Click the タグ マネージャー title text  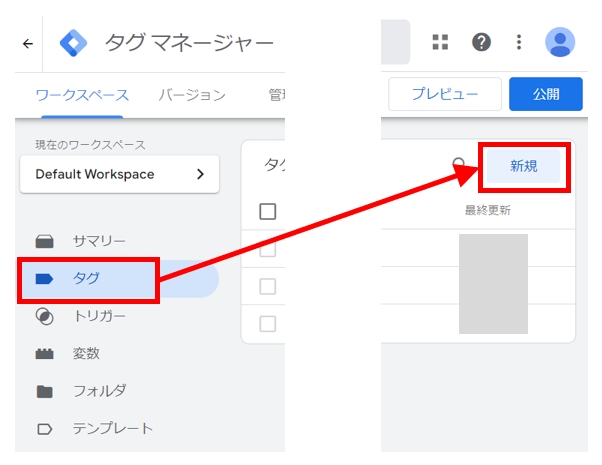(189, 43)
